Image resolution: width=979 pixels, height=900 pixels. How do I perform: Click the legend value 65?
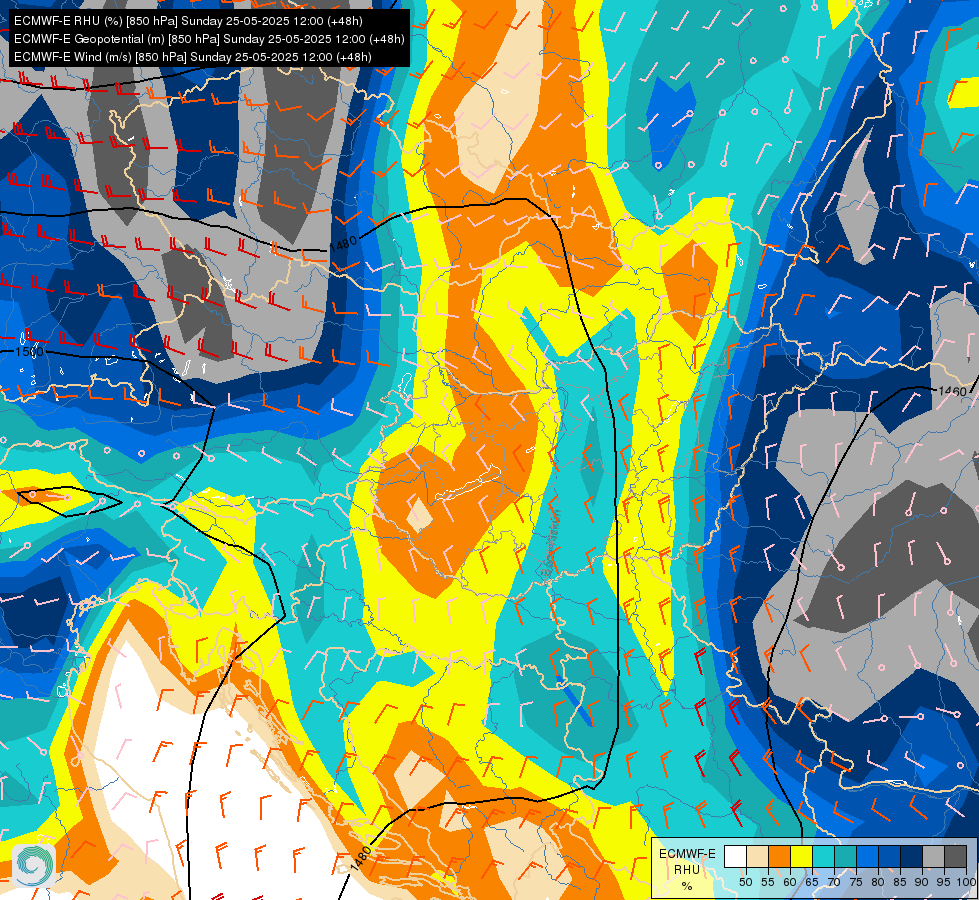point(812,882)
